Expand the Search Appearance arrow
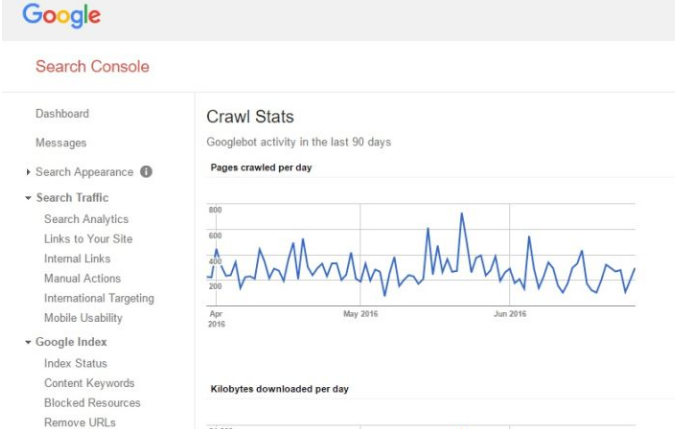 pos(28,172)
